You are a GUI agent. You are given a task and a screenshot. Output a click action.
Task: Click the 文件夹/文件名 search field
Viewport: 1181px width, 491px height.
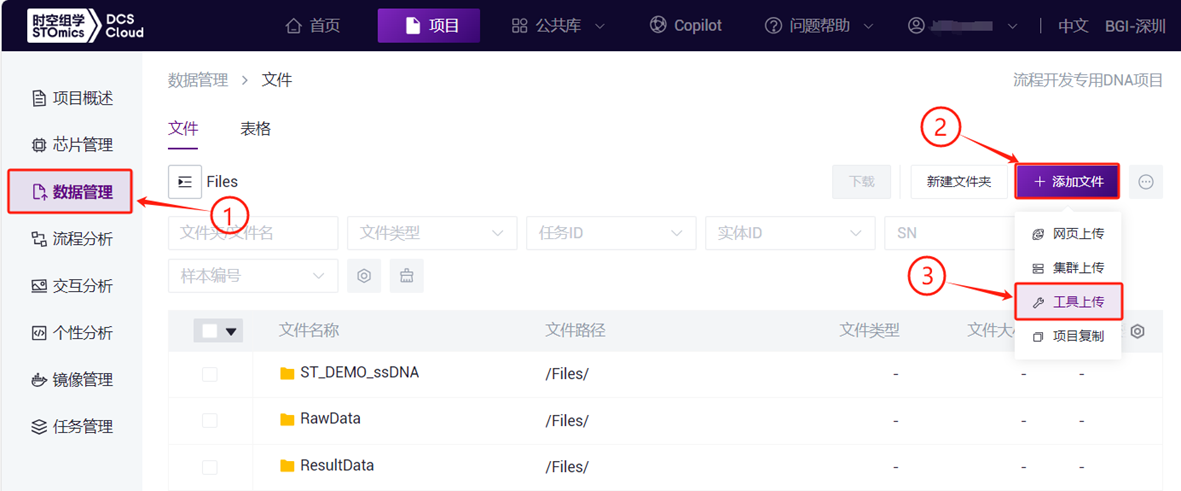pos(253,233)
